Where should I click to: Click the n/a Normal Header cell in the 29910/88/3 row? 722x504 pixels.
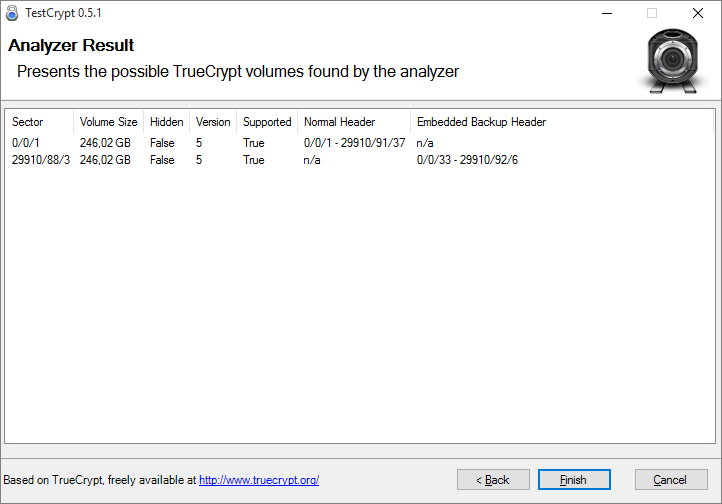312,160
